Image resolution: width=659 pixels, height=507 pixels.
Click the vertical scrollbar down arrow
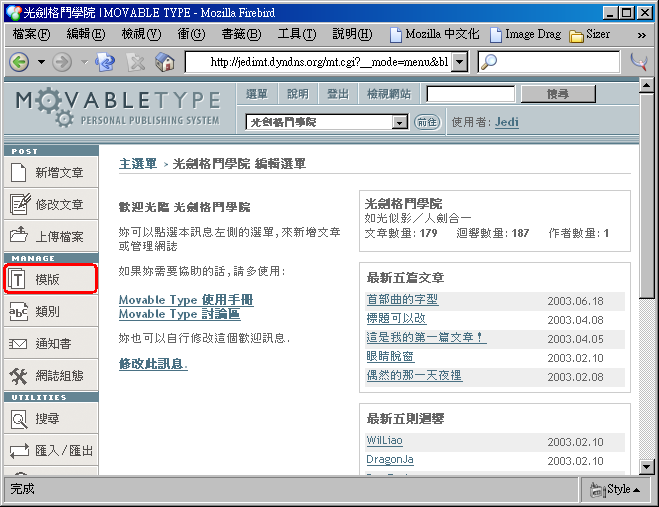pos(646,467)
